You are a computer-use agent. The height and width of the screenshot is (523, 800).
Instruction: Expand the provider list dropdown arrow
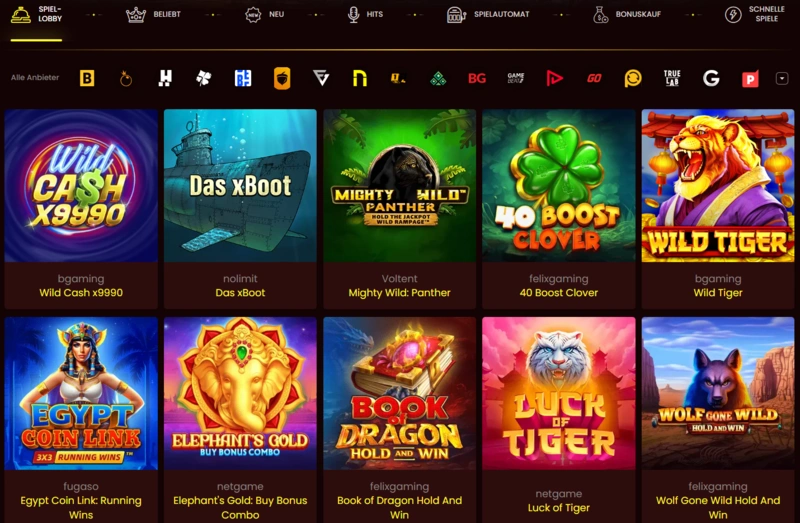[782, 78]
